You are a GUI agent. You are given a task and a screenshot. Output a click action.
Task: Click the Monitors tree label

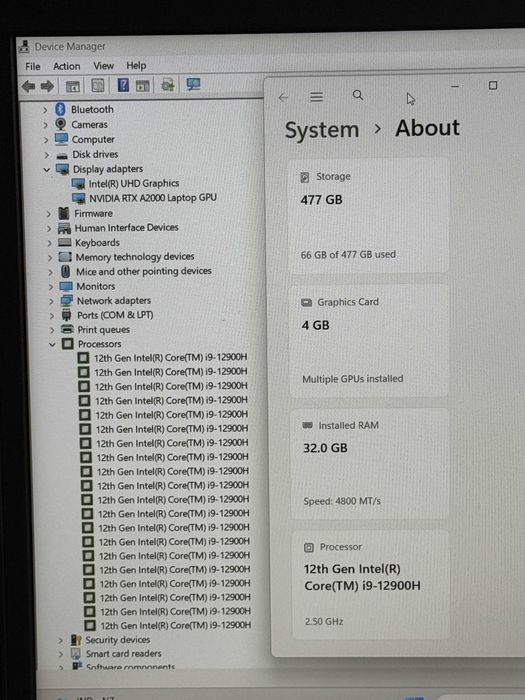pos(96,286)
